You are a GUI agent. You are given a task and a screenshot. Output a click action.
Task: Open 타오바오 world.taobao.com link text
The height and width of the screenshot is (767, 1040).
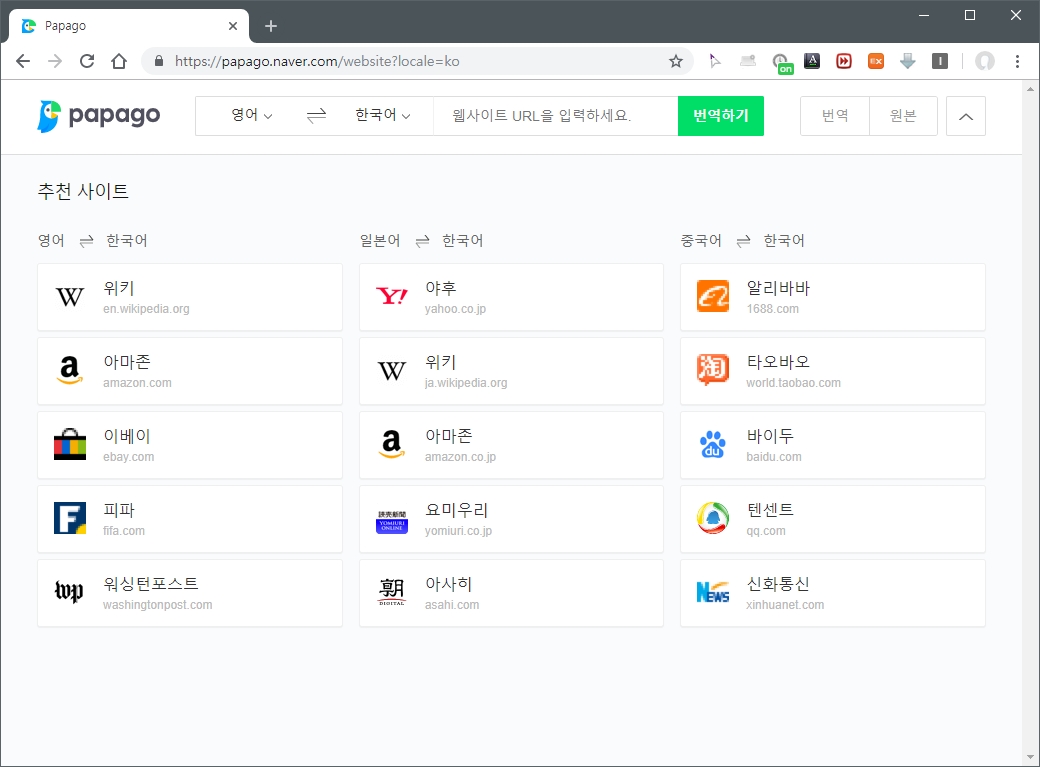coord(793,372)
